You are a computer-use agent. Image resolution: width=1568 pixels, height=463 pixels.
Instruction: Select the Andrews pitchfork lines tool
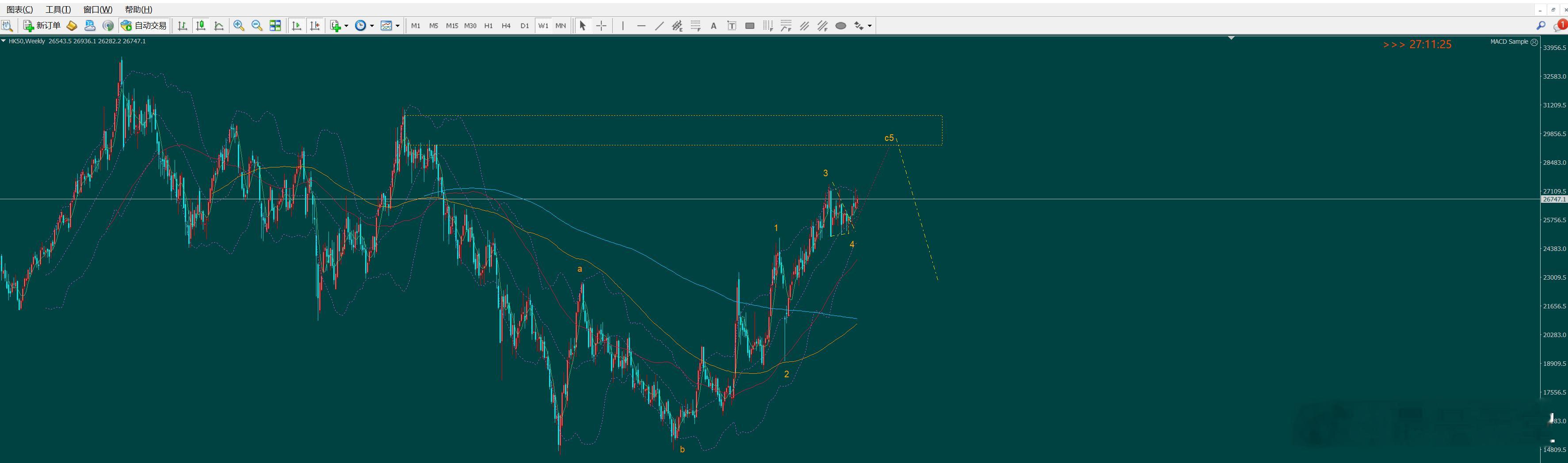(805, 26)
